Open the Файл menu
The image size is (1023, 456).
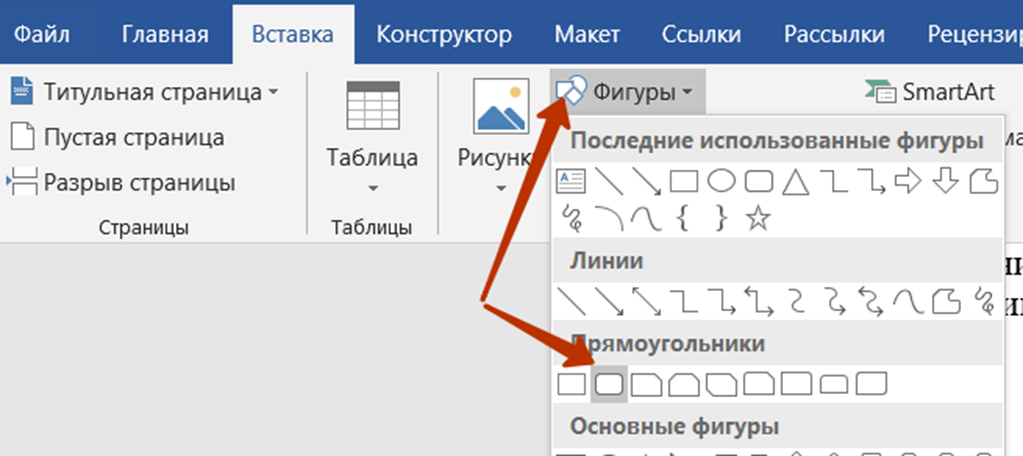(42, 34)
